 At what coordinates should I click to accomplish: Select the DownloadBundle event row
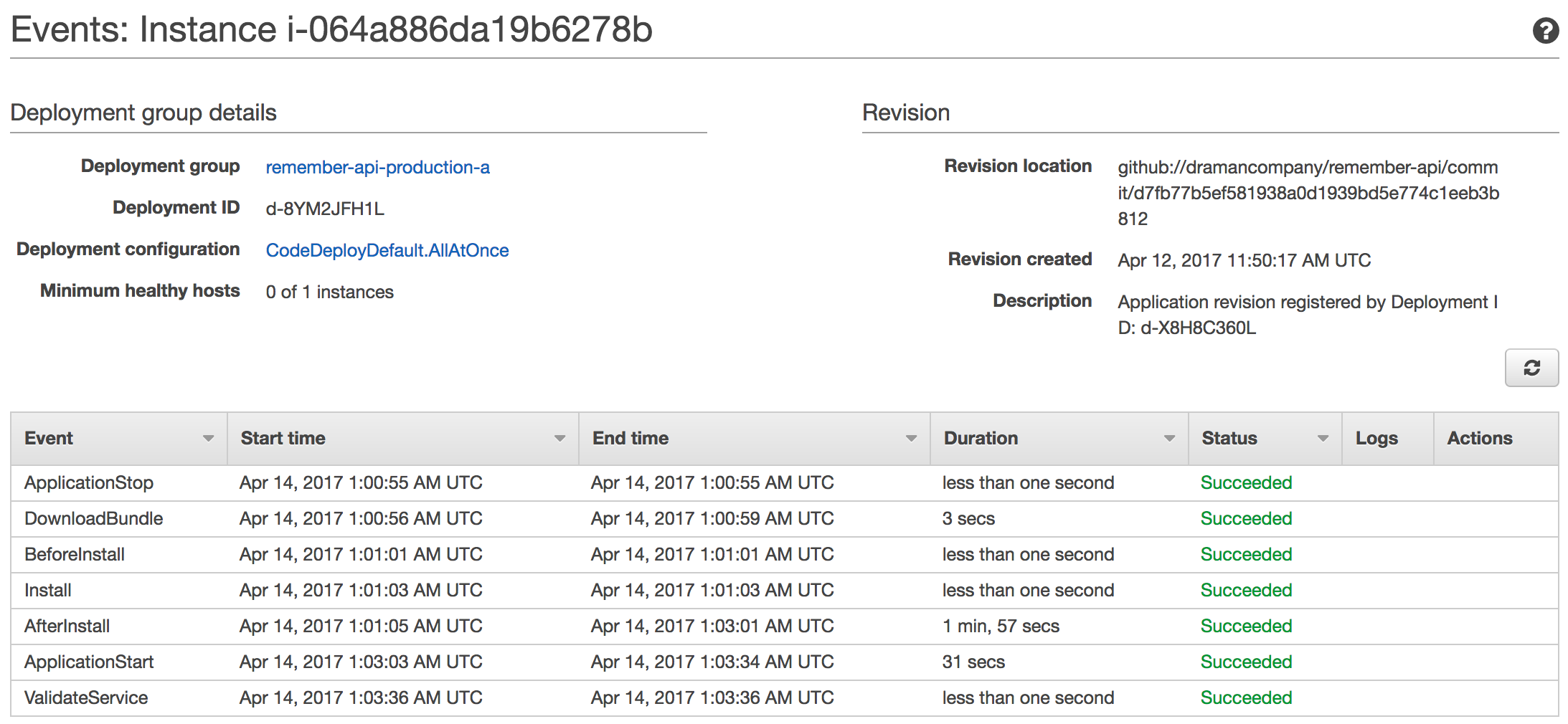pos(784,519)
